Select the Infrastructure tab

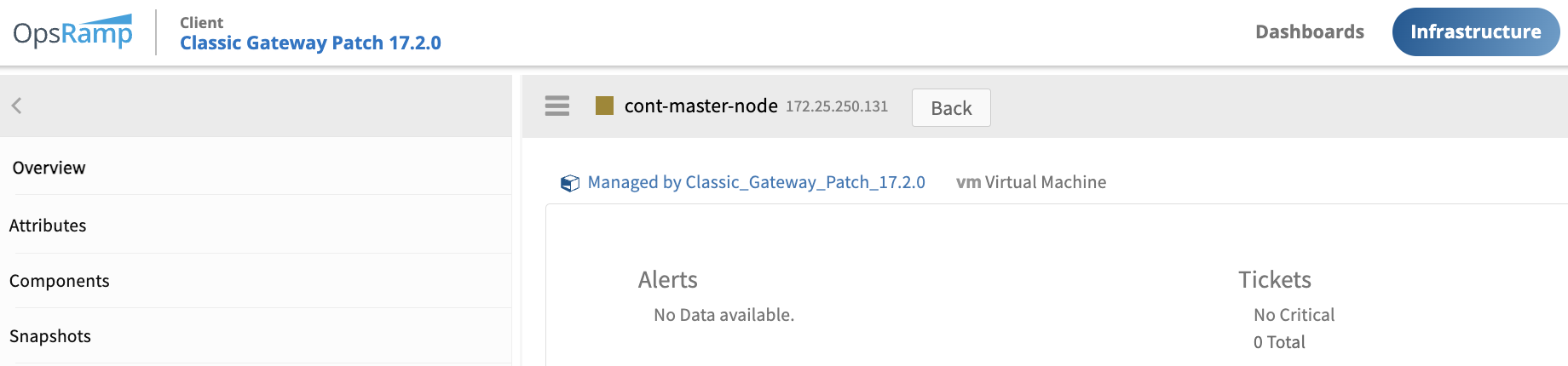(1475, 32)
